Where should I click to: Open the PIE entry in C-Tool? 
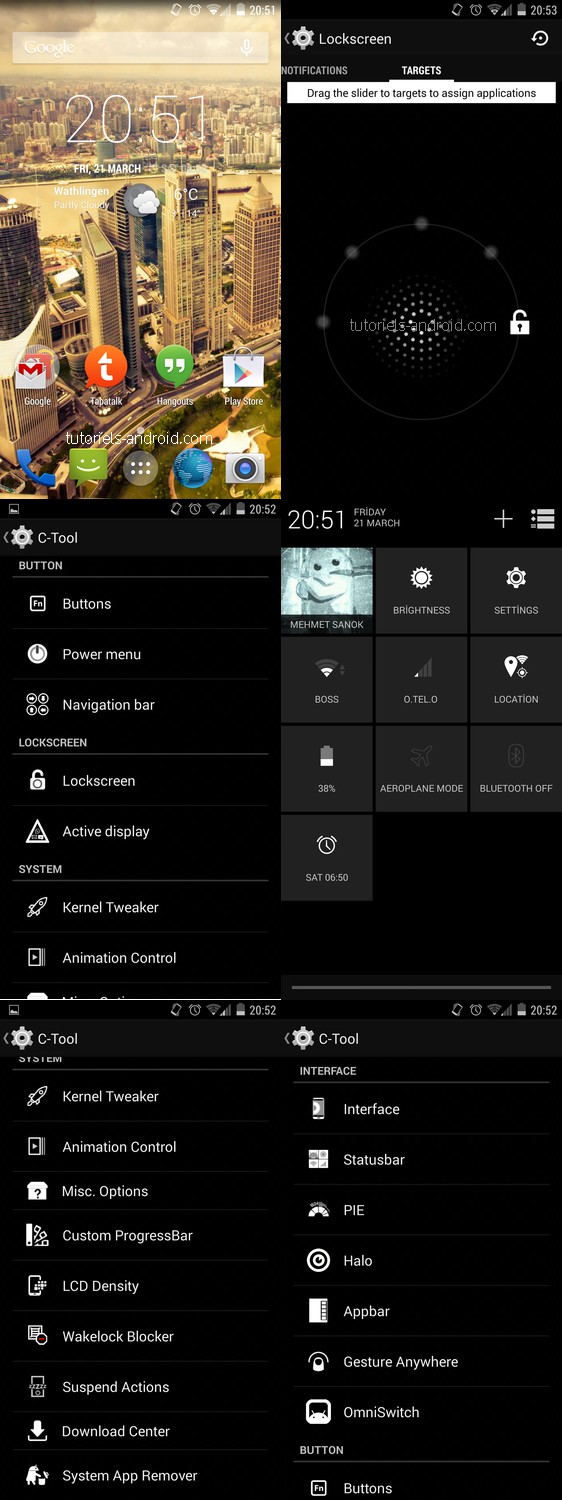(421, 1210)
